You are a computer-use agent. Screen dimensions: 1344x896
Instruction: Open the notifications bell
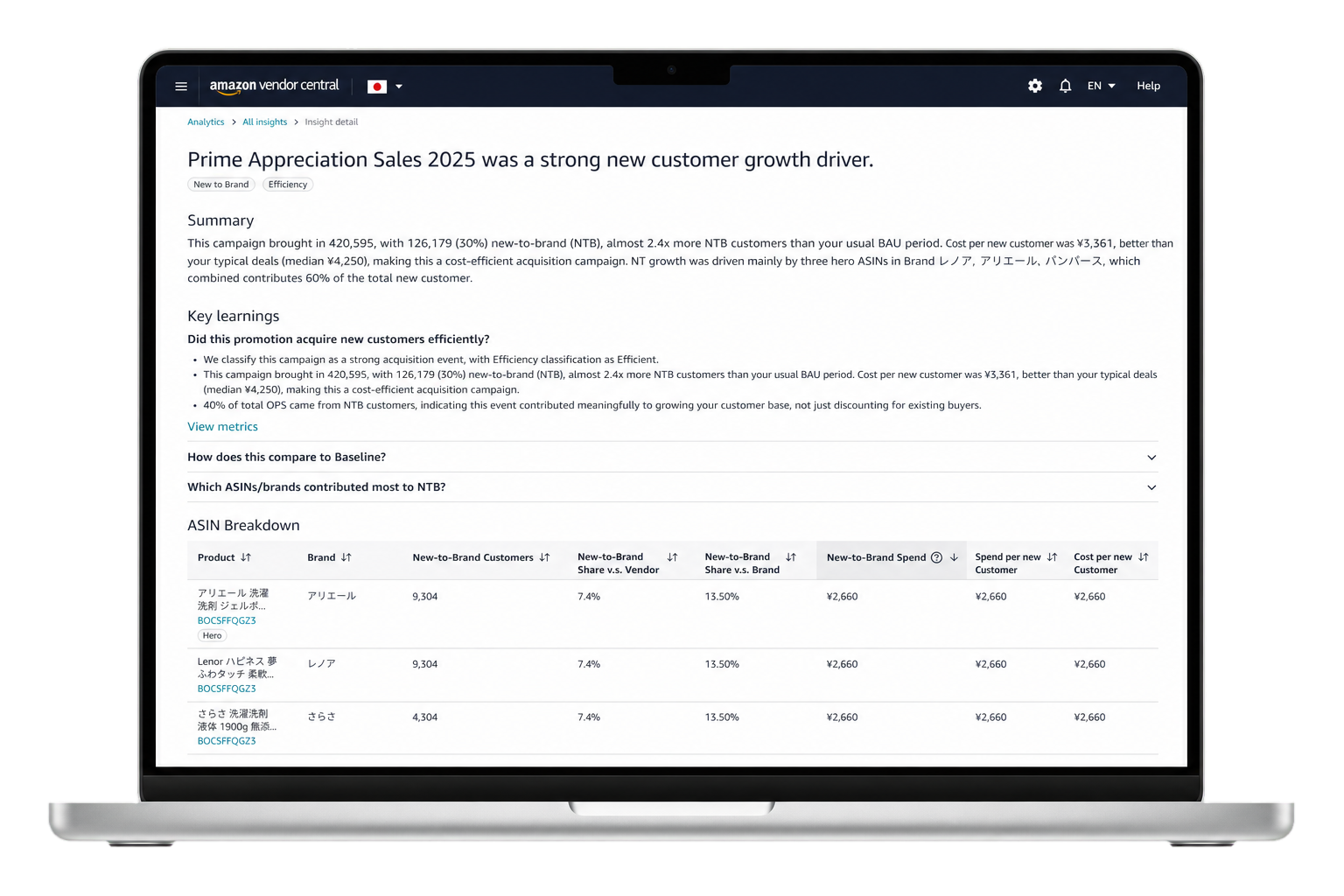(x=1065, y=86)
